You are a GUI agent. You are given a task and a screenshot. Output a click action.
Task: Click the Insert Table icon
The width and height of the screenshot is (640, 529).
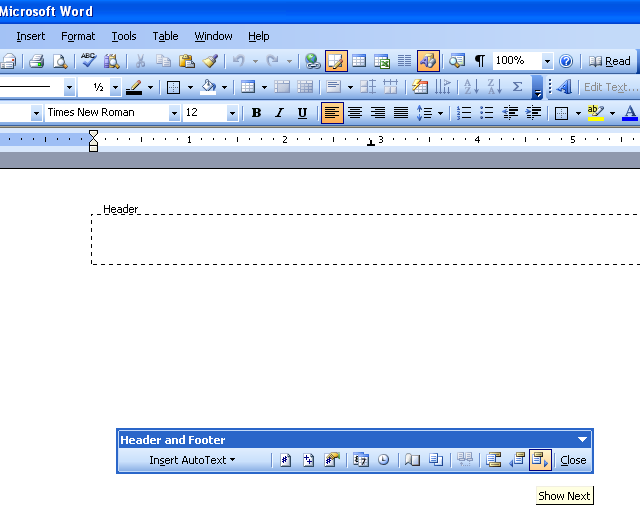coord(359,61)
